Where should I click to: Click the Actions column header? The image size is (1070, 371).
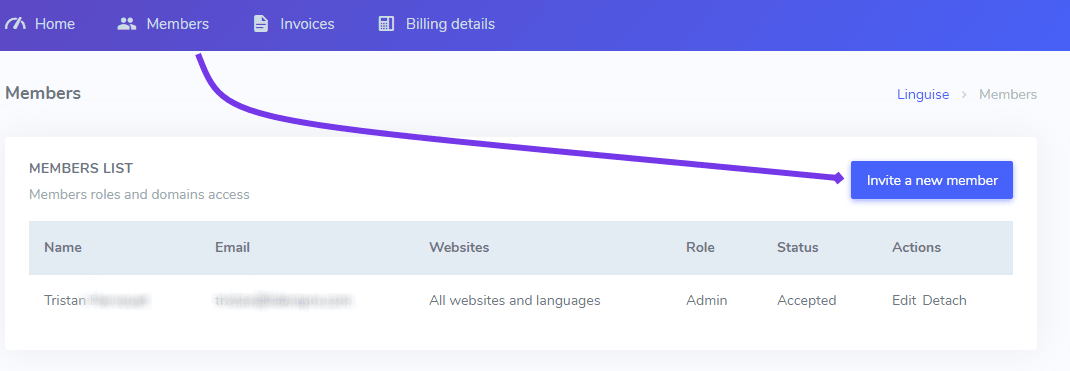pos(916,247)
